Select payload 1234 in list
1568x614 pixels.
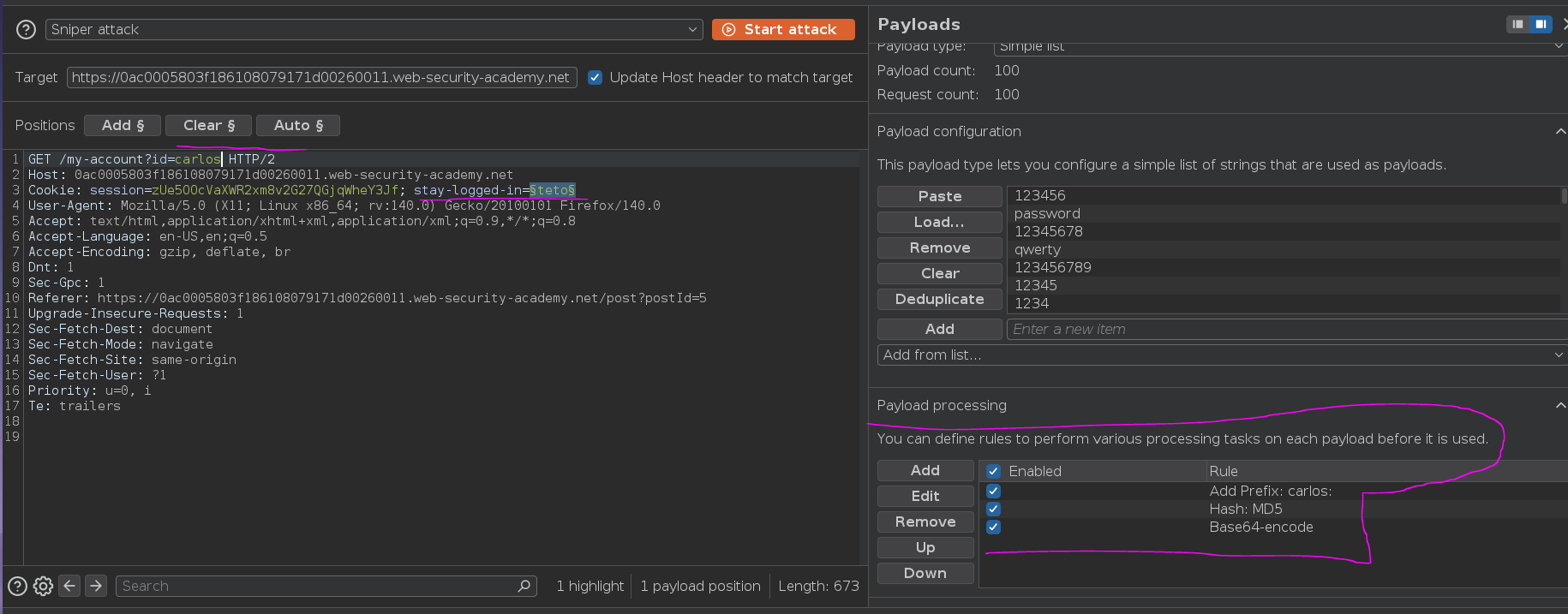click(1284, 303)
